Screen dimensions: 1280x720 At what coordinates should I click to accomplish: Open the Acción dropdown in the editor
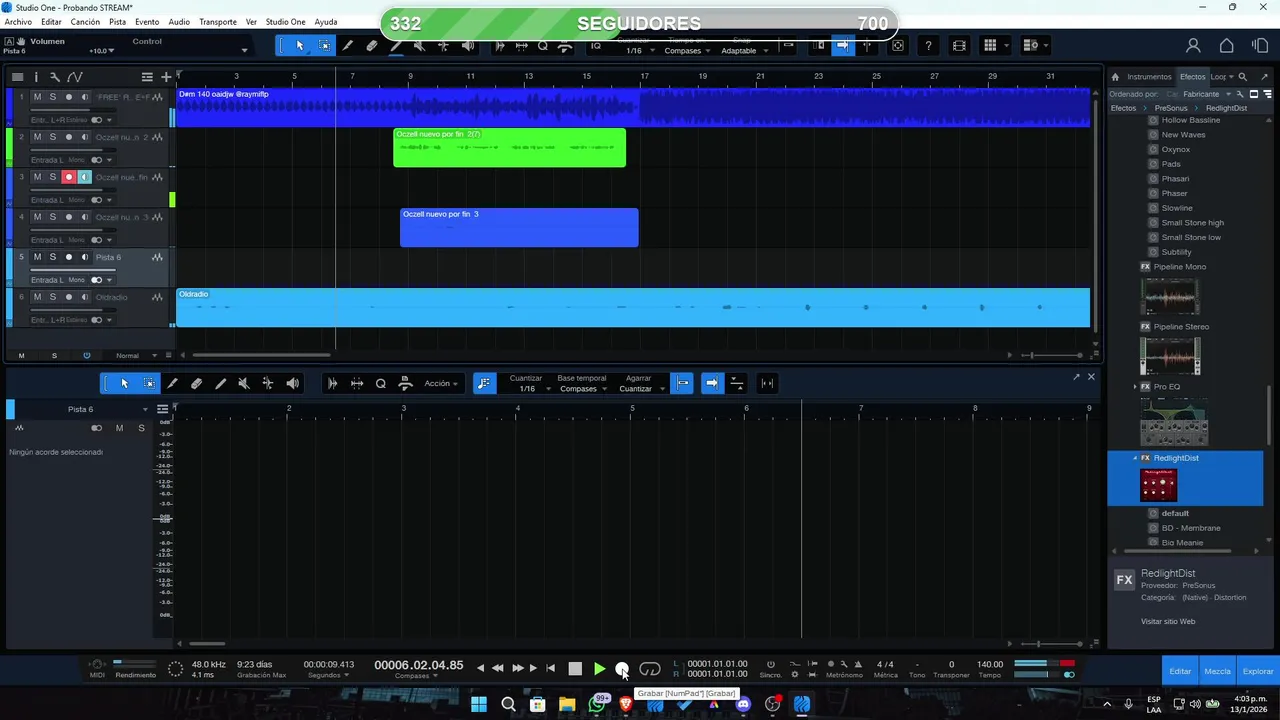(441, 383)
